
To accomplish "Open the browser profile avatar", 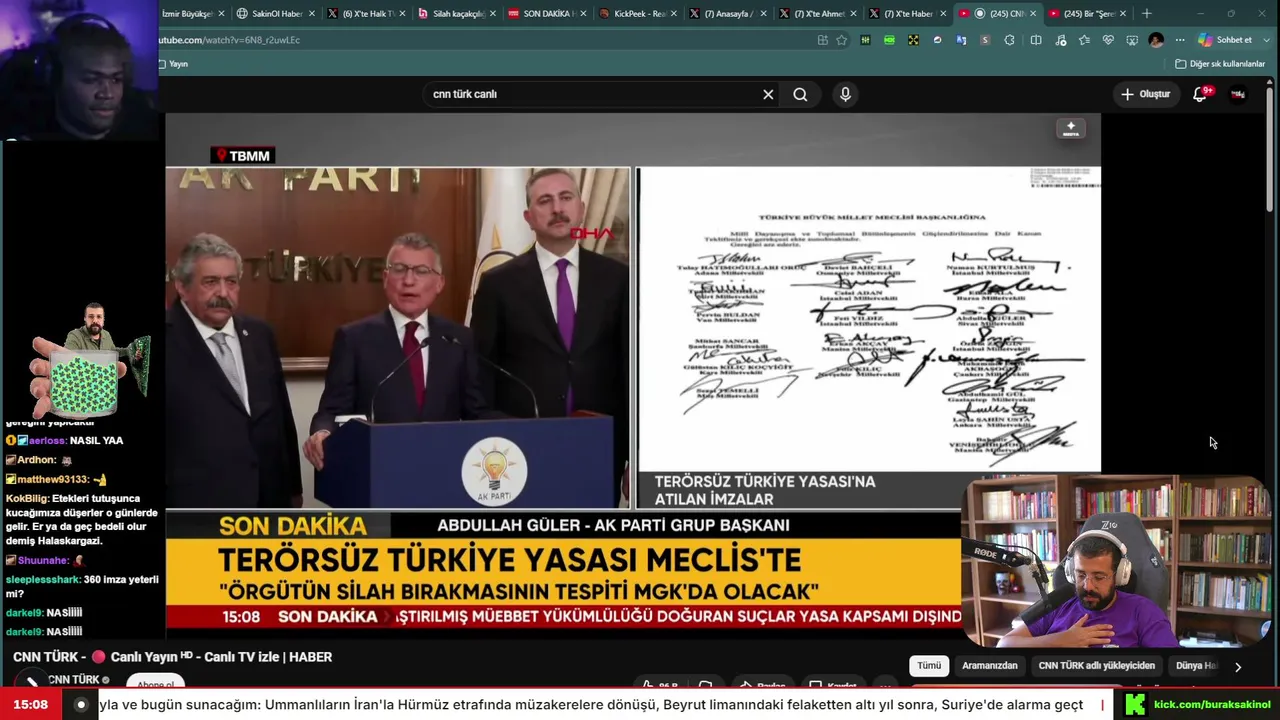I will (x=1156, y=40).
